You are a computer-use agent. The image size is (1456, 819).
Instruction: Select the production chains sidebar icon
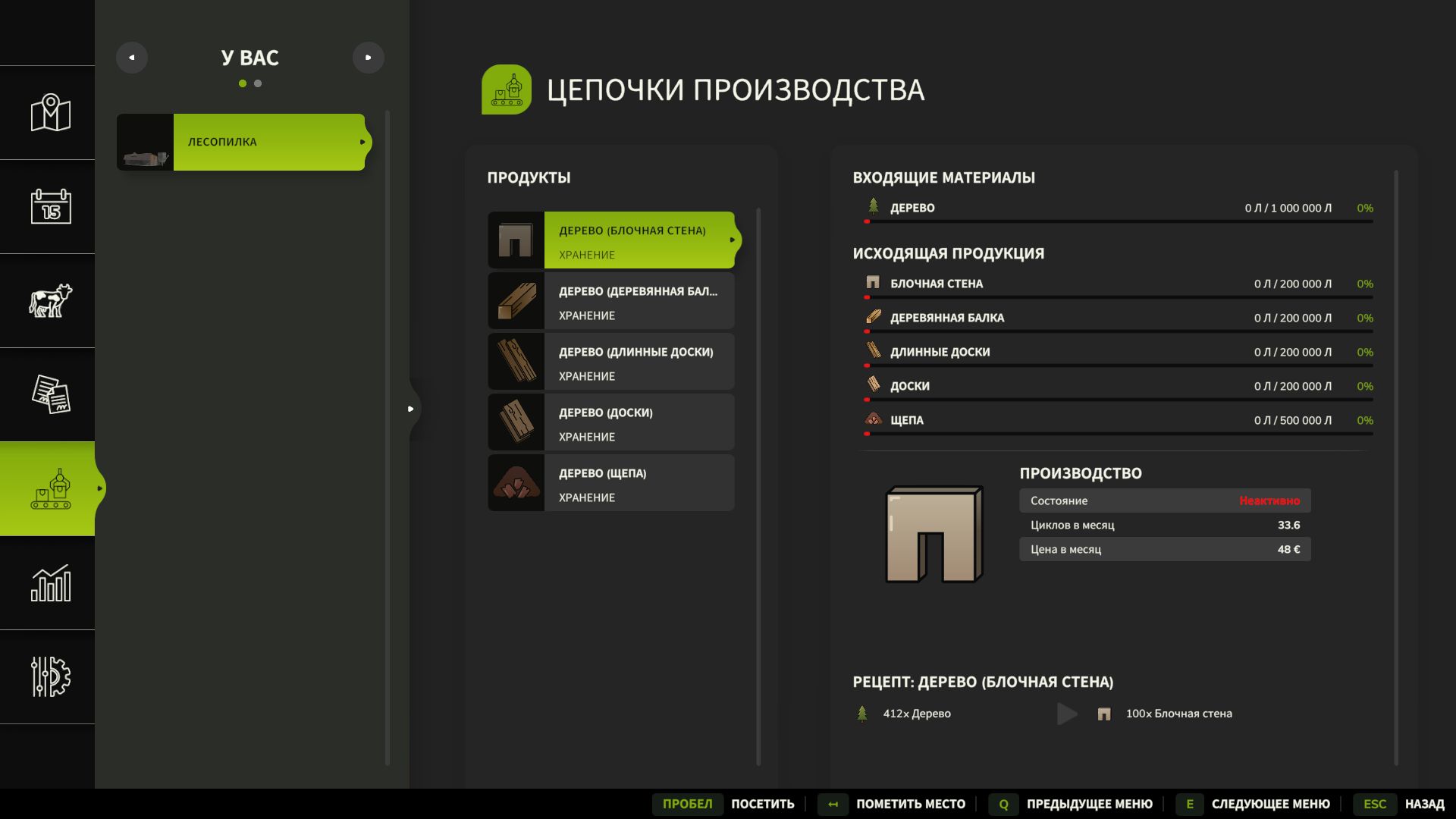tap(50, 489)
